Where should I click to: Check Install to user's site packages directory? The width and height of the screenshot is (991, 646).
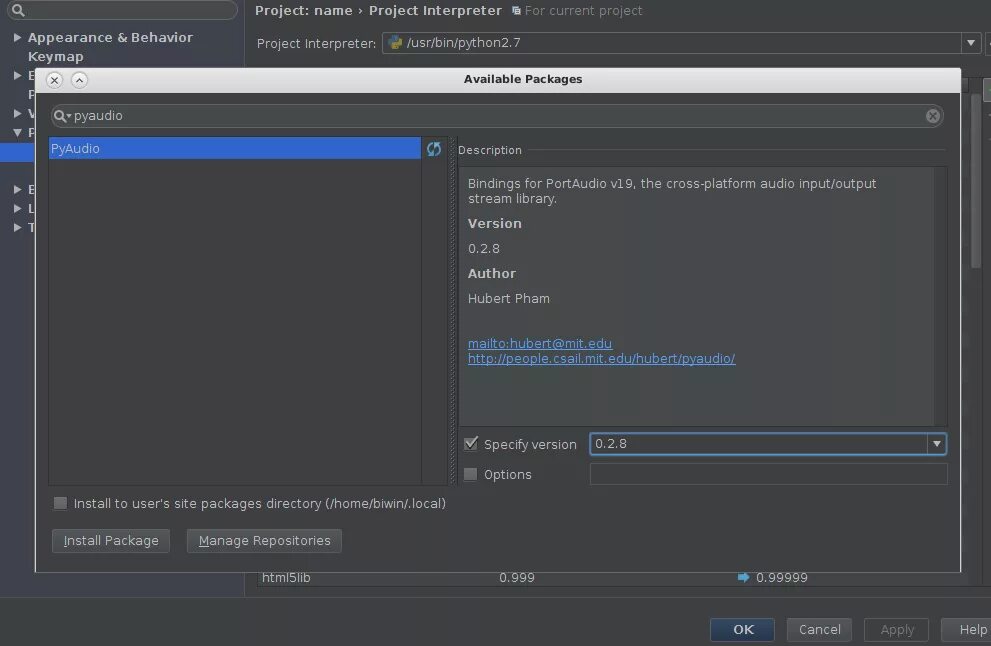[x=60, y=503]
